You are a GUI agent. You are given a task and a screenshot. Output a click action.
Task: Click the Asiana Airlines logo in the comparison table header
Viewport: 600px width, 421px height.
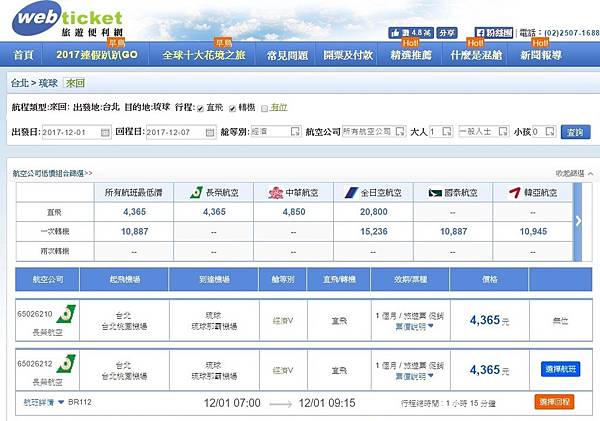(515, 193)
